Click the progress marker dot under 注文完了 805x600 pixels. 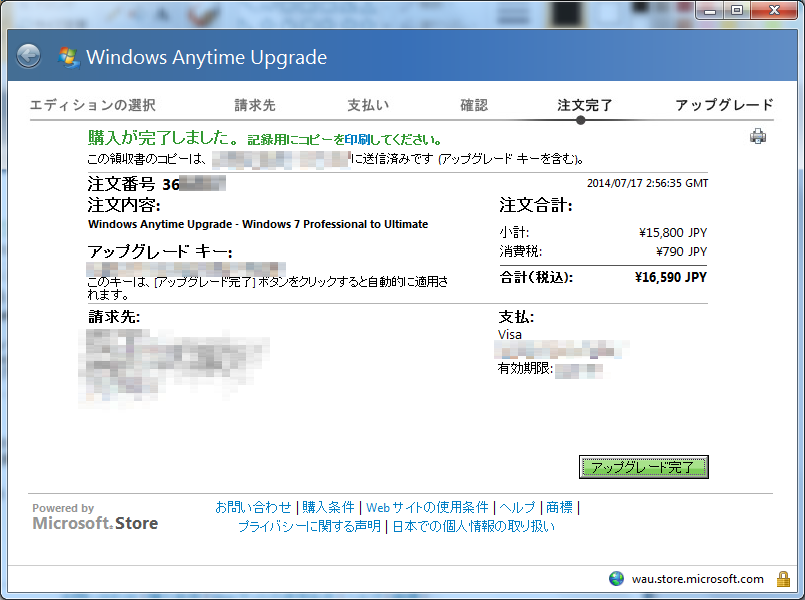click(581, 120)
